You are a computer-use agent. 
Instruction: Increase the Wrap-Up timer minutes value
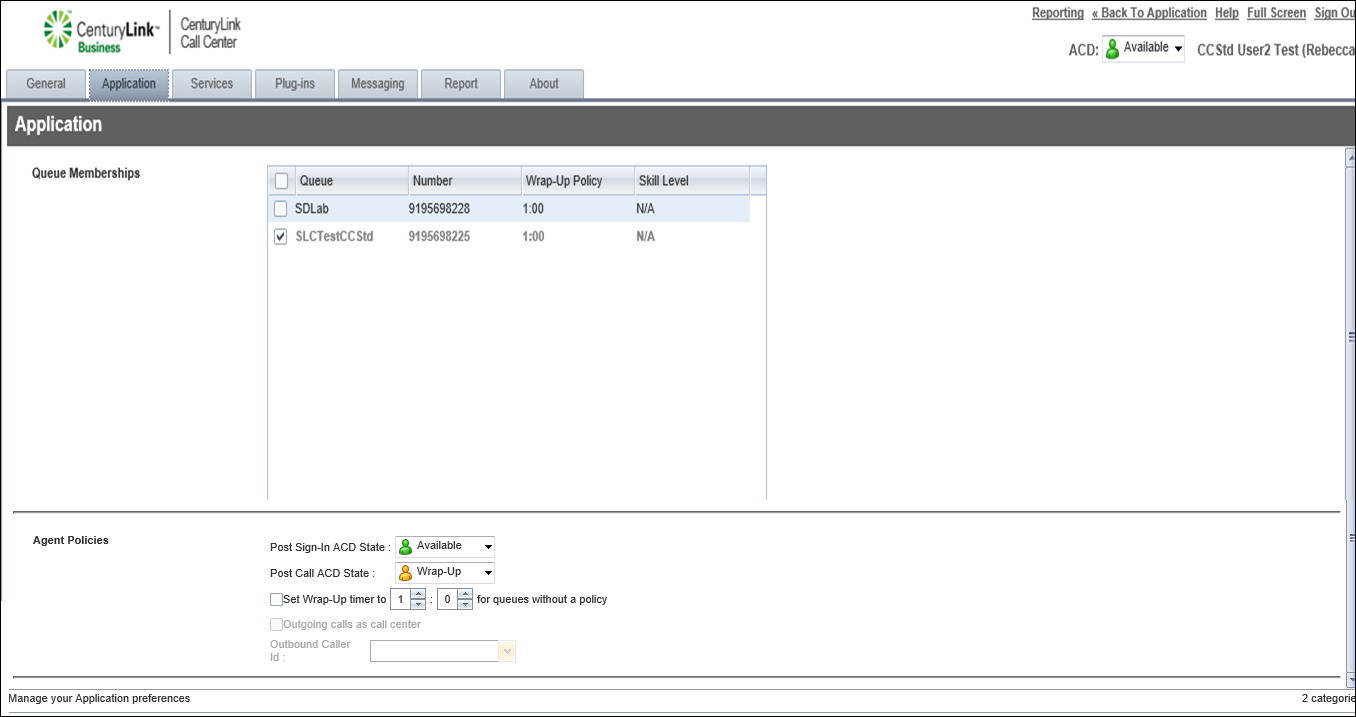418,594
